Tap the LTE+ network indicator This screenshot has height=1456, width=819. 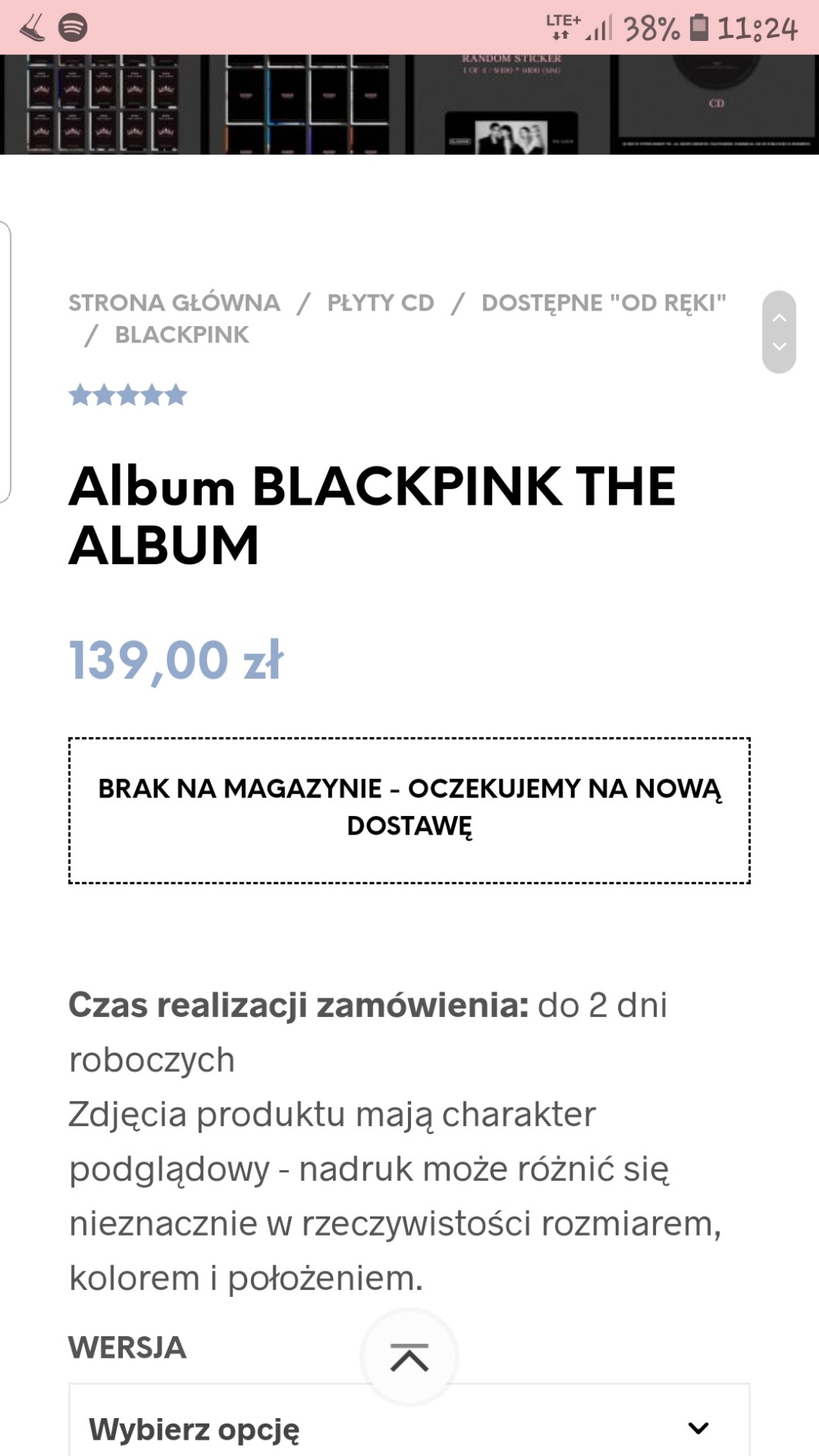[x=562, y=25]
